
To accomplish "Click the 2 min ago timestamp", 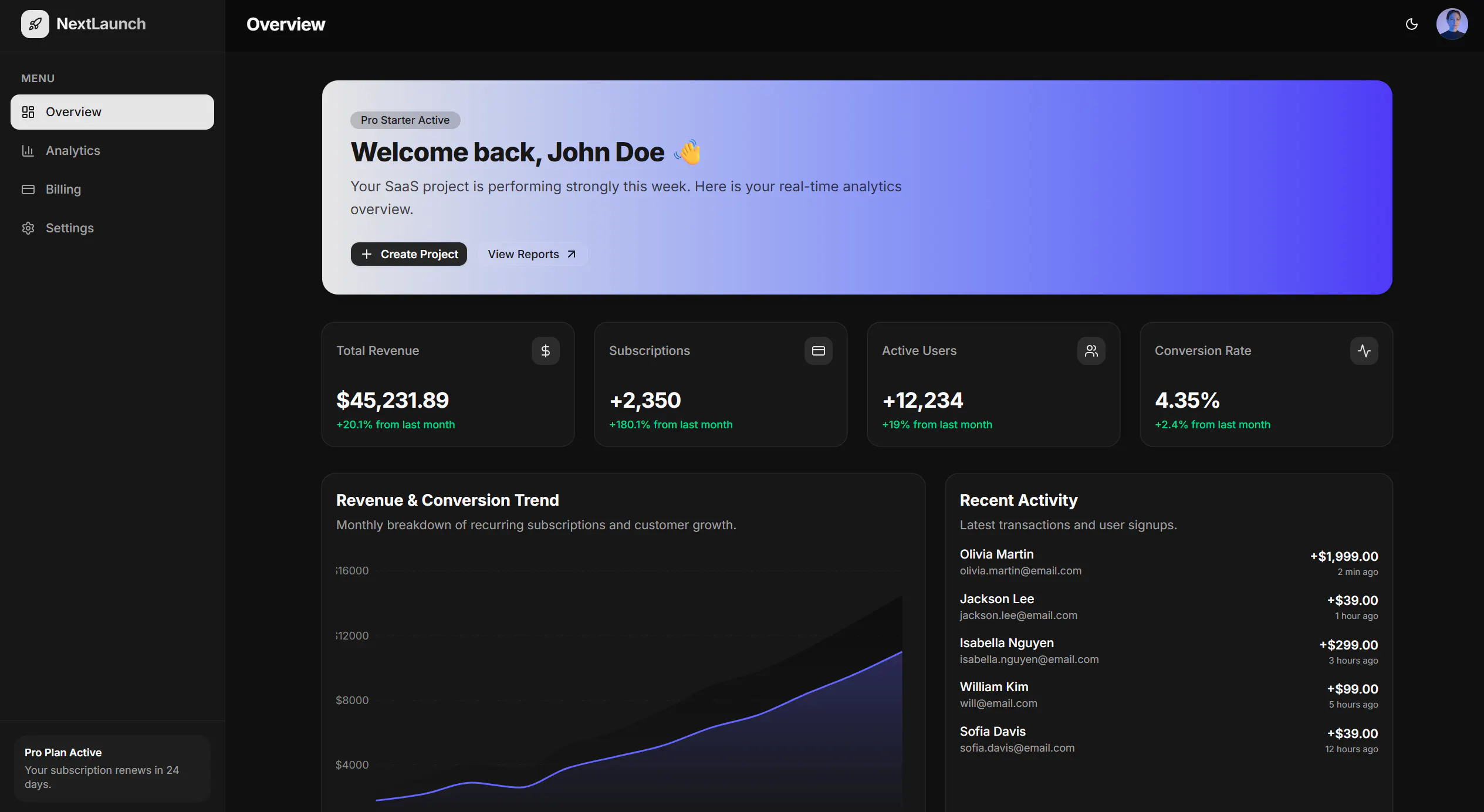I will click(1358, 572).
